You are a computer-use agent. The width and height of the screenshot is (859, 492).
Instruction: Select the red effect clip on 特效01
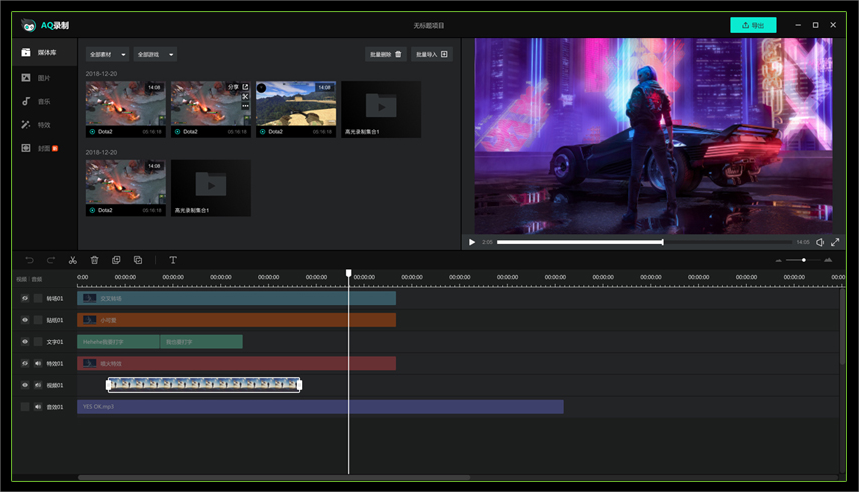pyautogui.click(x=236, y=363)
